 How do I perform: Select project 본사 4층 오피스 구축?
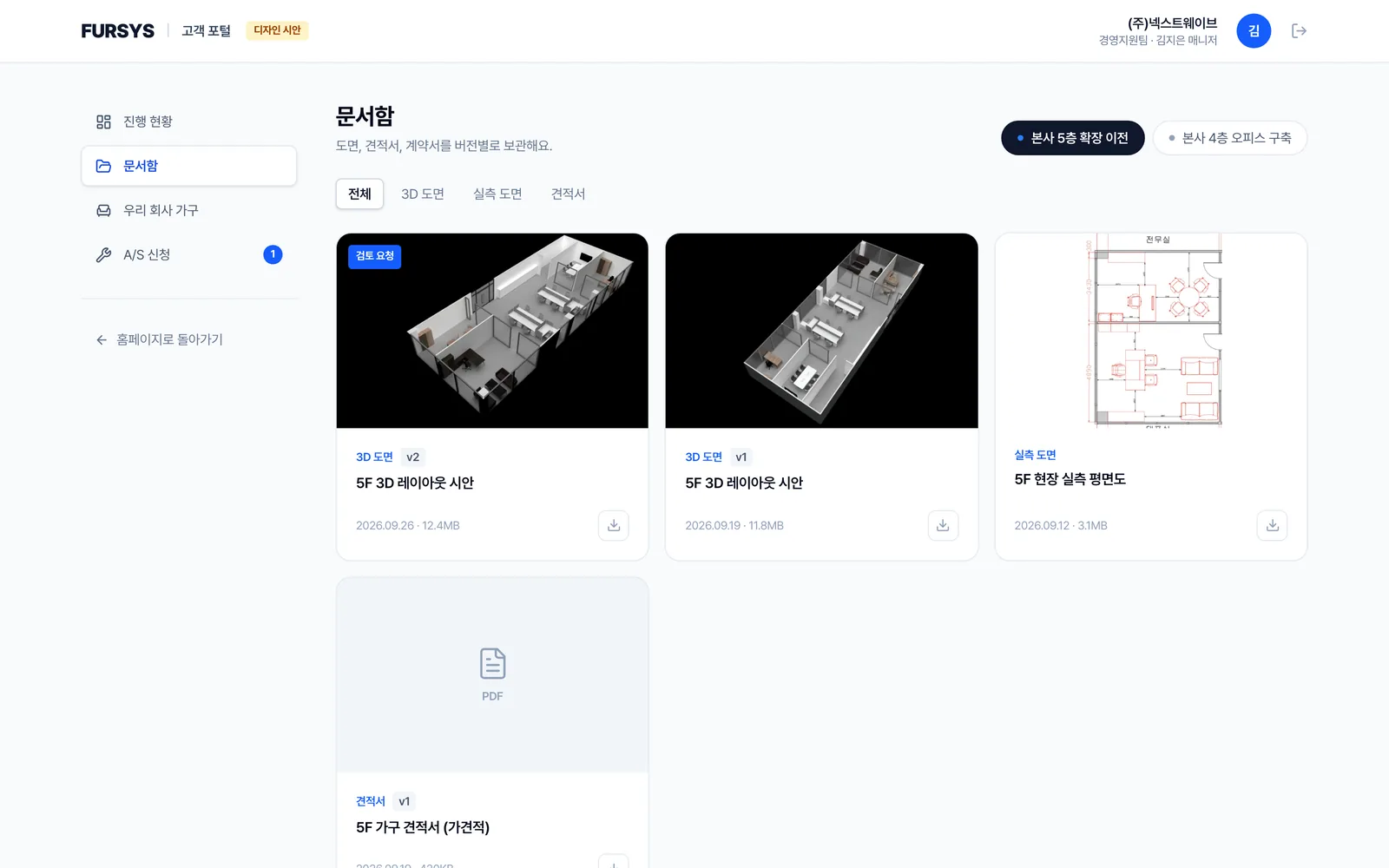point(1230,138)
